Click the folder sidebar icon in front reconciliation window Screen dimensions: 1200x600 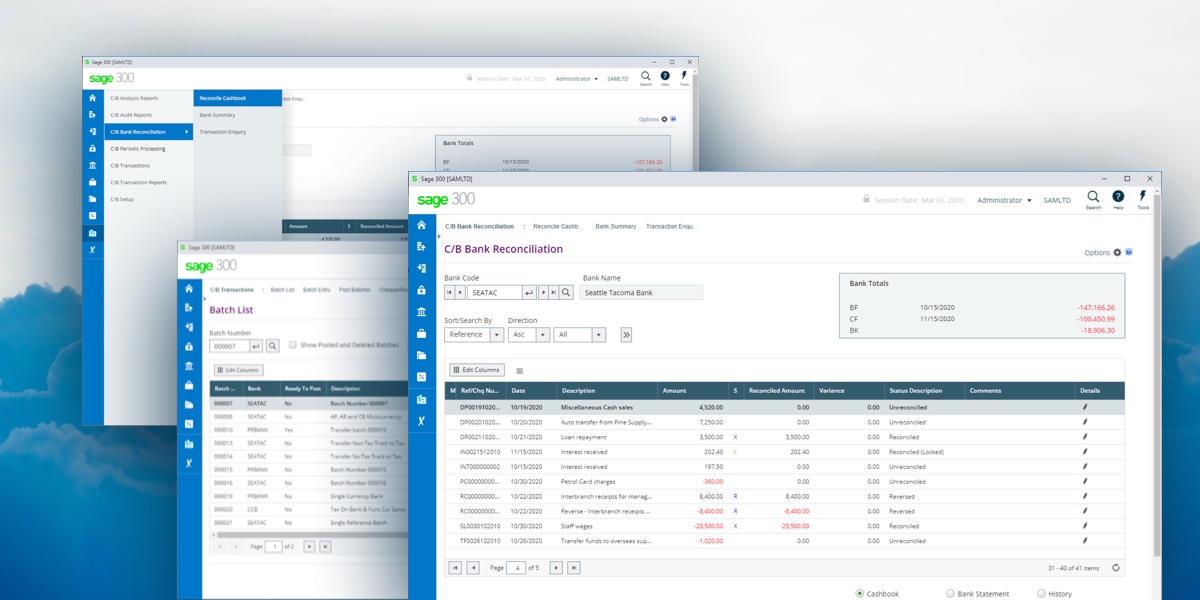pos(421,356)
